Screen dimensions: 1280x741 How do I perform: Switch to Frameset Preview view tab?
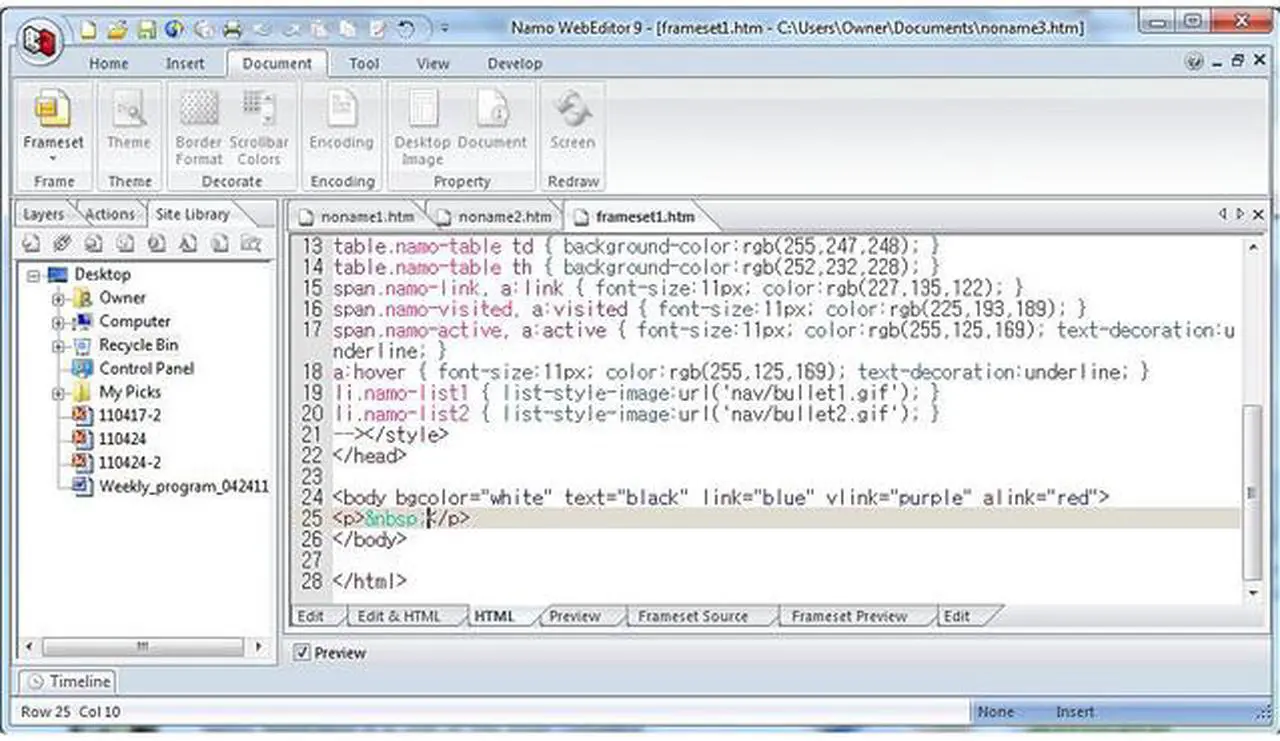click(849, 616)
